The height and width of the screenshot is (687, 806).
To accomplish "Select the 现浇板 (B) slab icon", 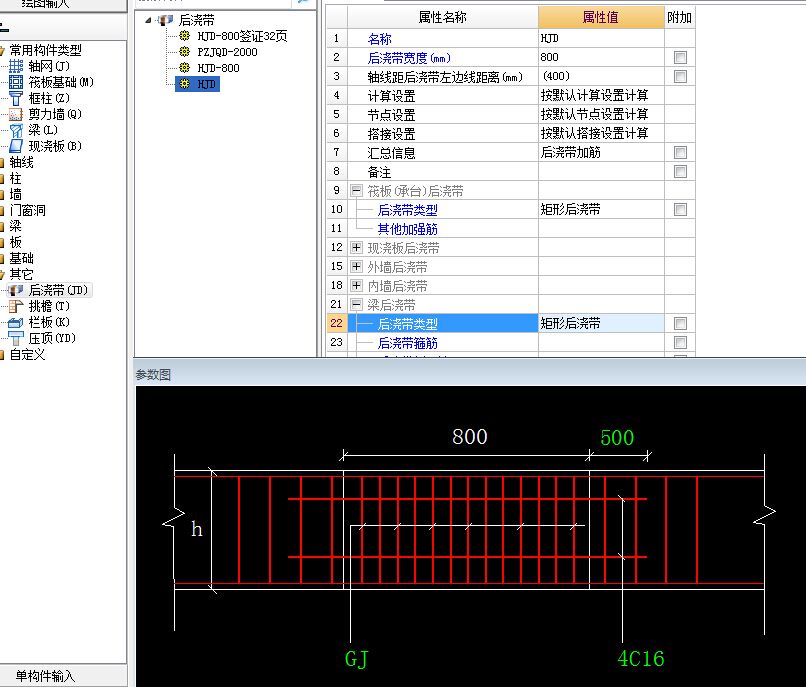I will point(16,146).
